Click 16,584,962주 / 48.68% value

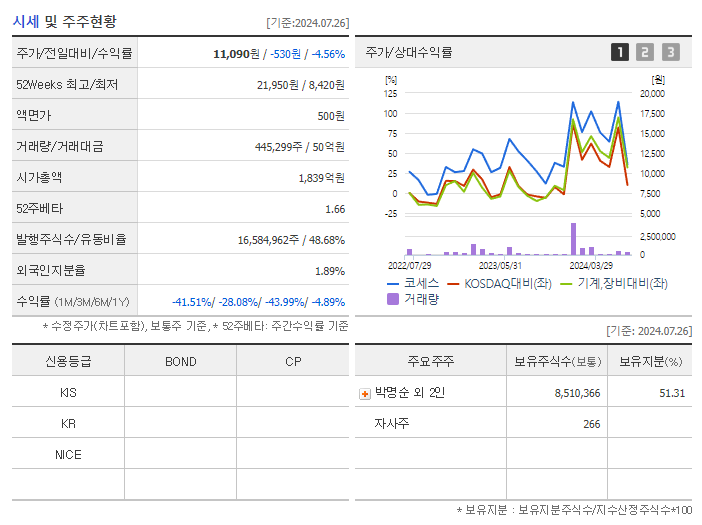[291, 240]
